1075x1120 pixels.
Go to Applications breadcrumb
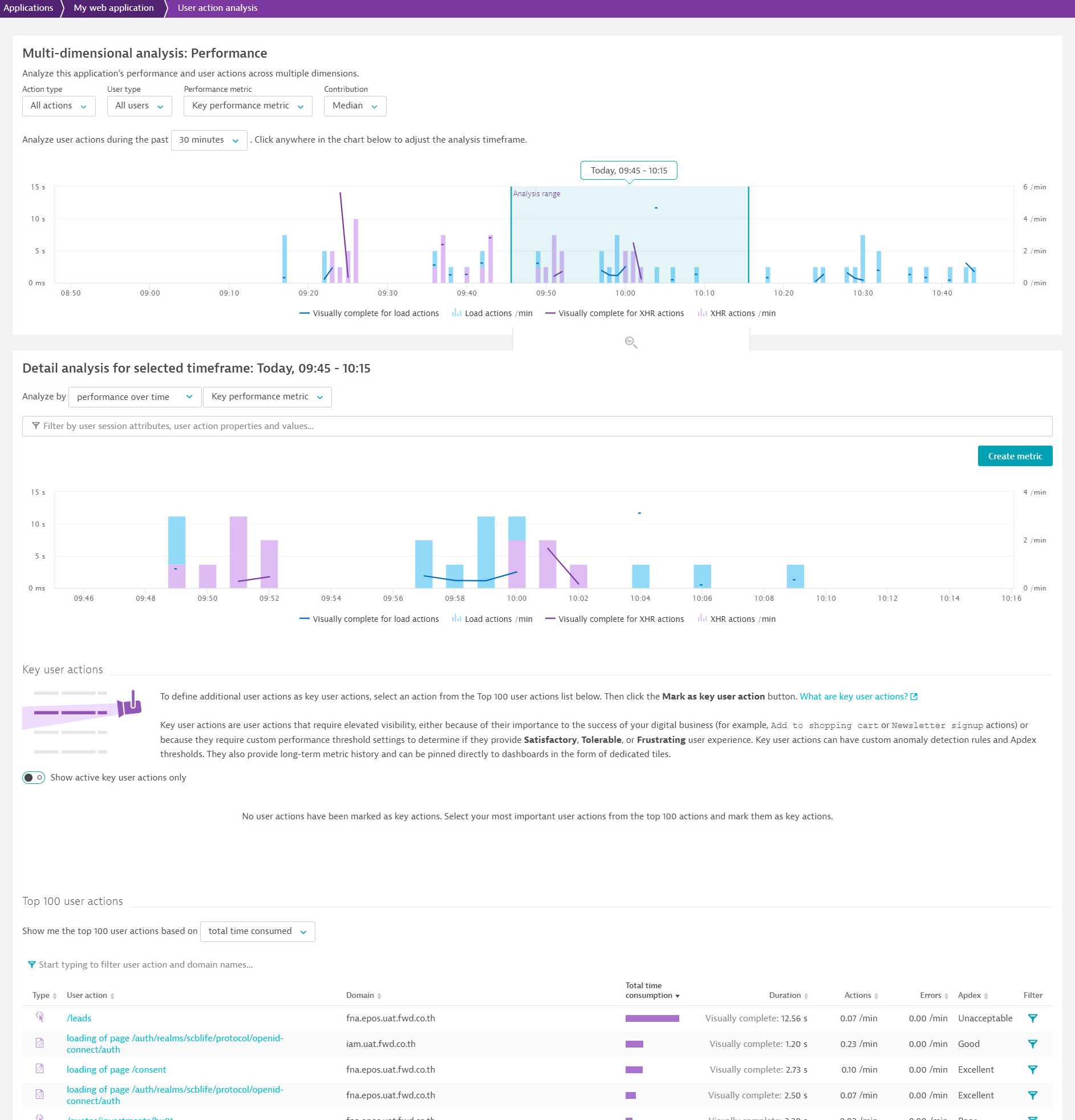coord(28,8)
